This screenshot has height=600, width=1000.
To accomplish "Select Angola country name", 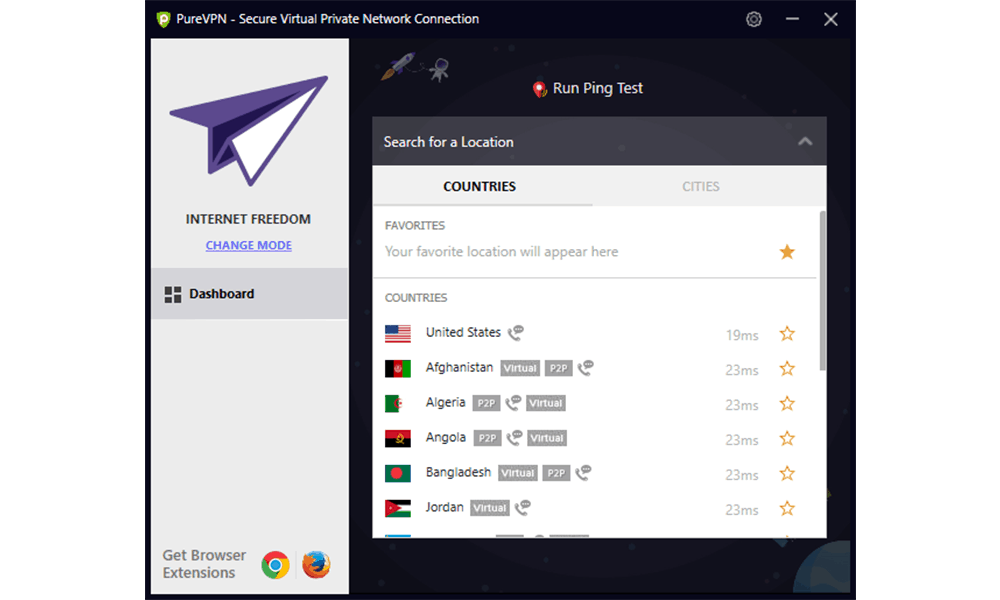I will click(446, 438).
